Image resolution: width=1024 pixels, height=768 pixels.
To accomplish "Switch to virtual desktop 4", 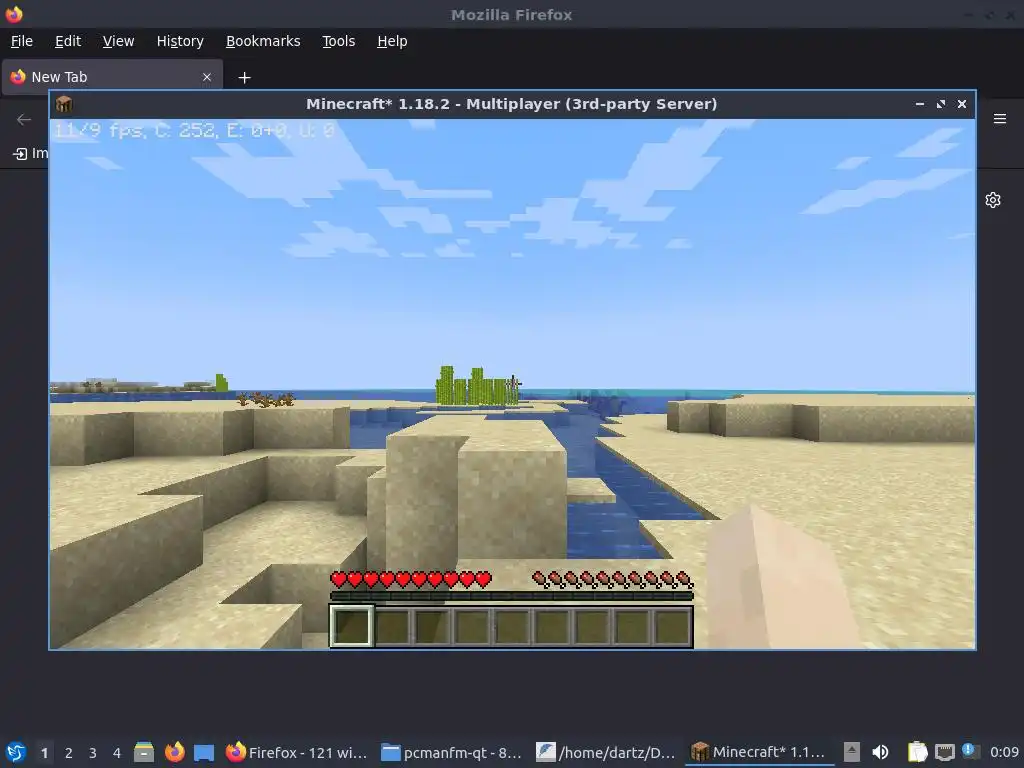I will [x=117, y=752].
